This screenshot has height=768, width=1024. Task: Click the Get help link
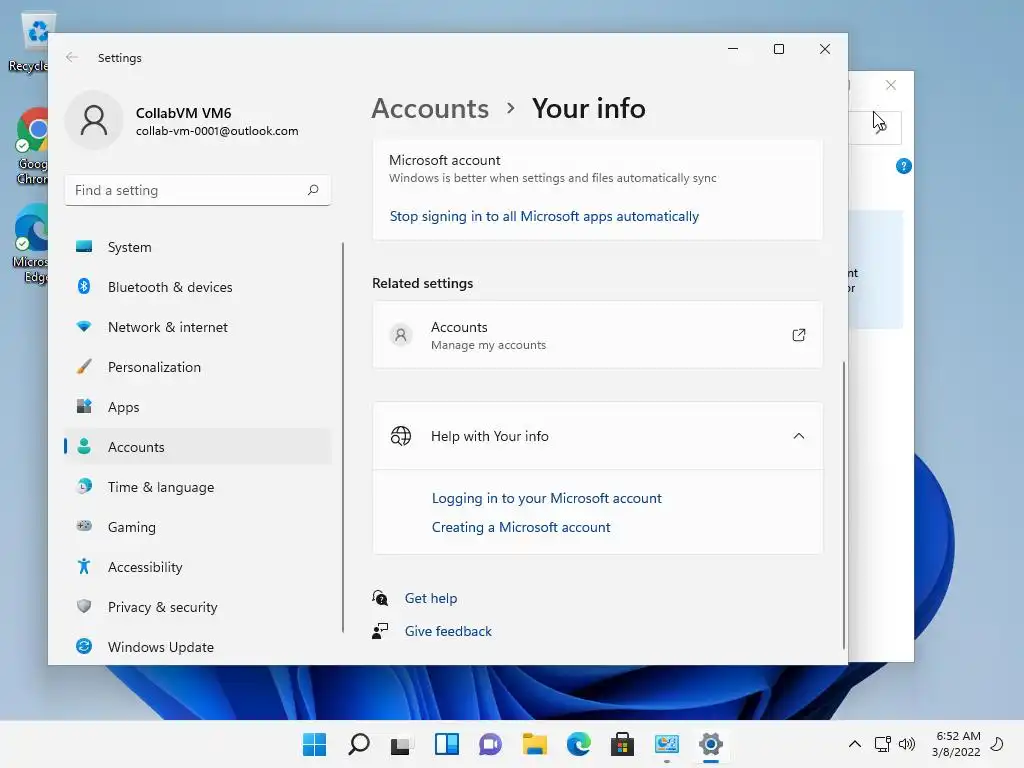pos(431,598)
